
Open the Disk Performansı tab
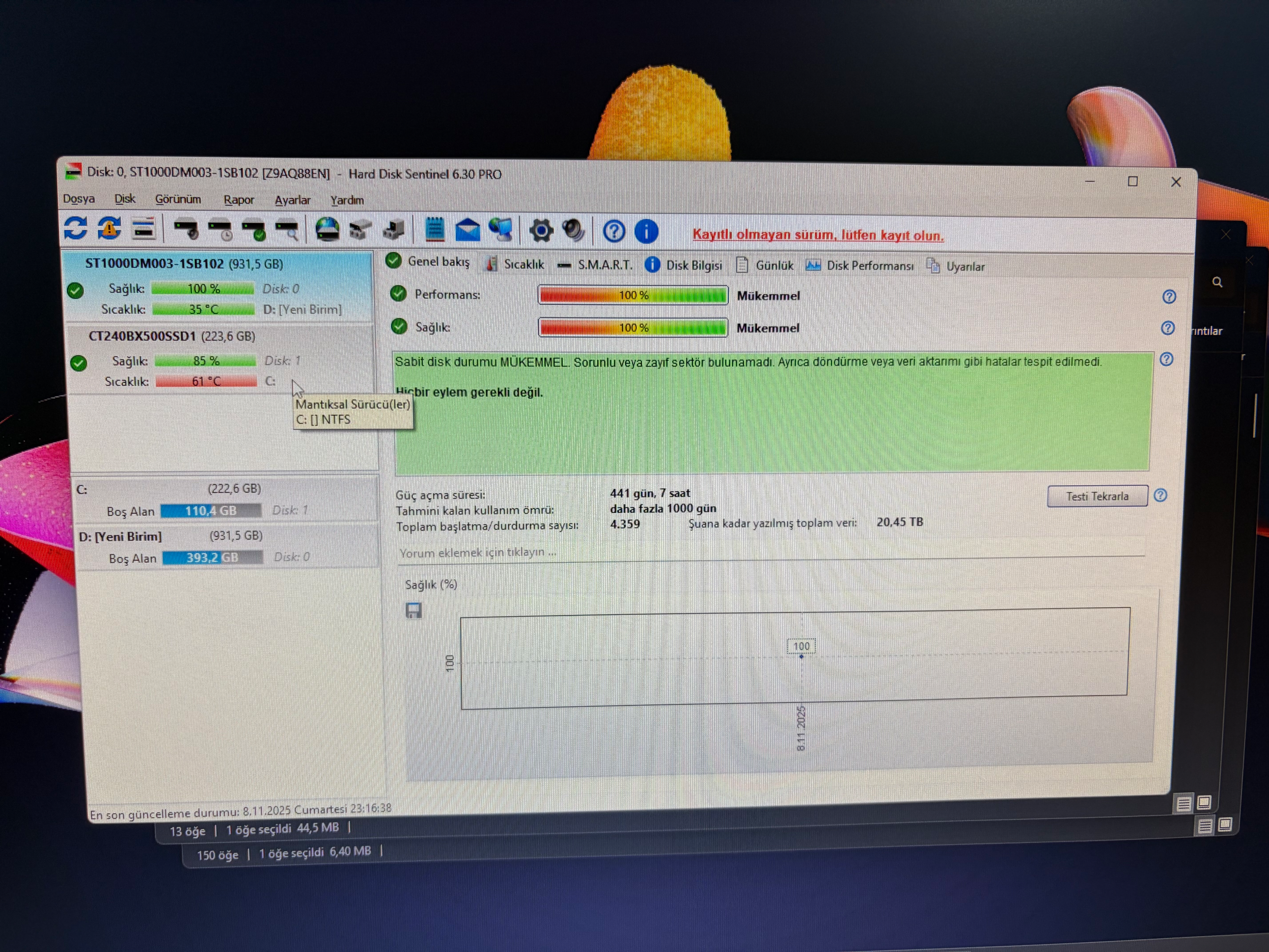click(x=860, y=265)
